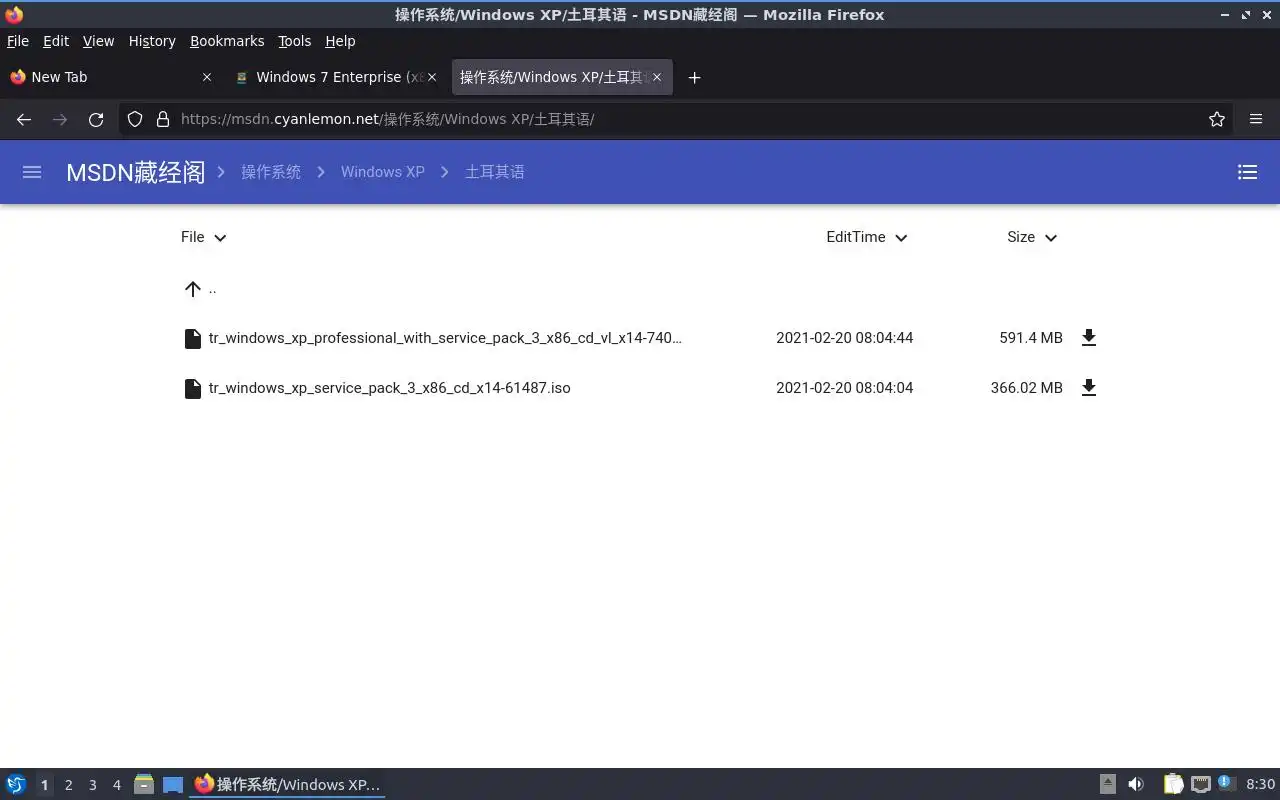Click the 366.02 MB size value
Screen dimensions: 1280x800
[x=1027, y=388]
